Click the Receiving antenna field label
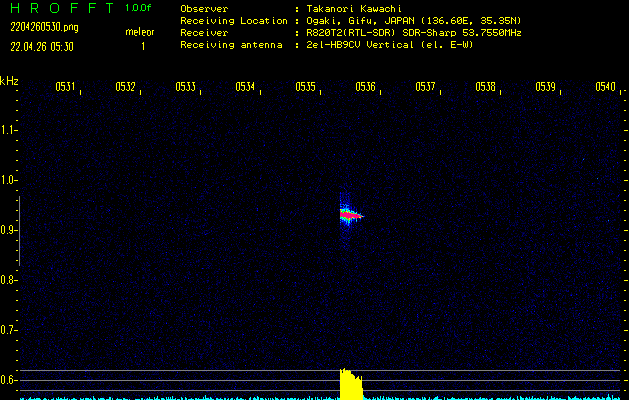Viewport: 629px width, 400px height. pos(231,45)
